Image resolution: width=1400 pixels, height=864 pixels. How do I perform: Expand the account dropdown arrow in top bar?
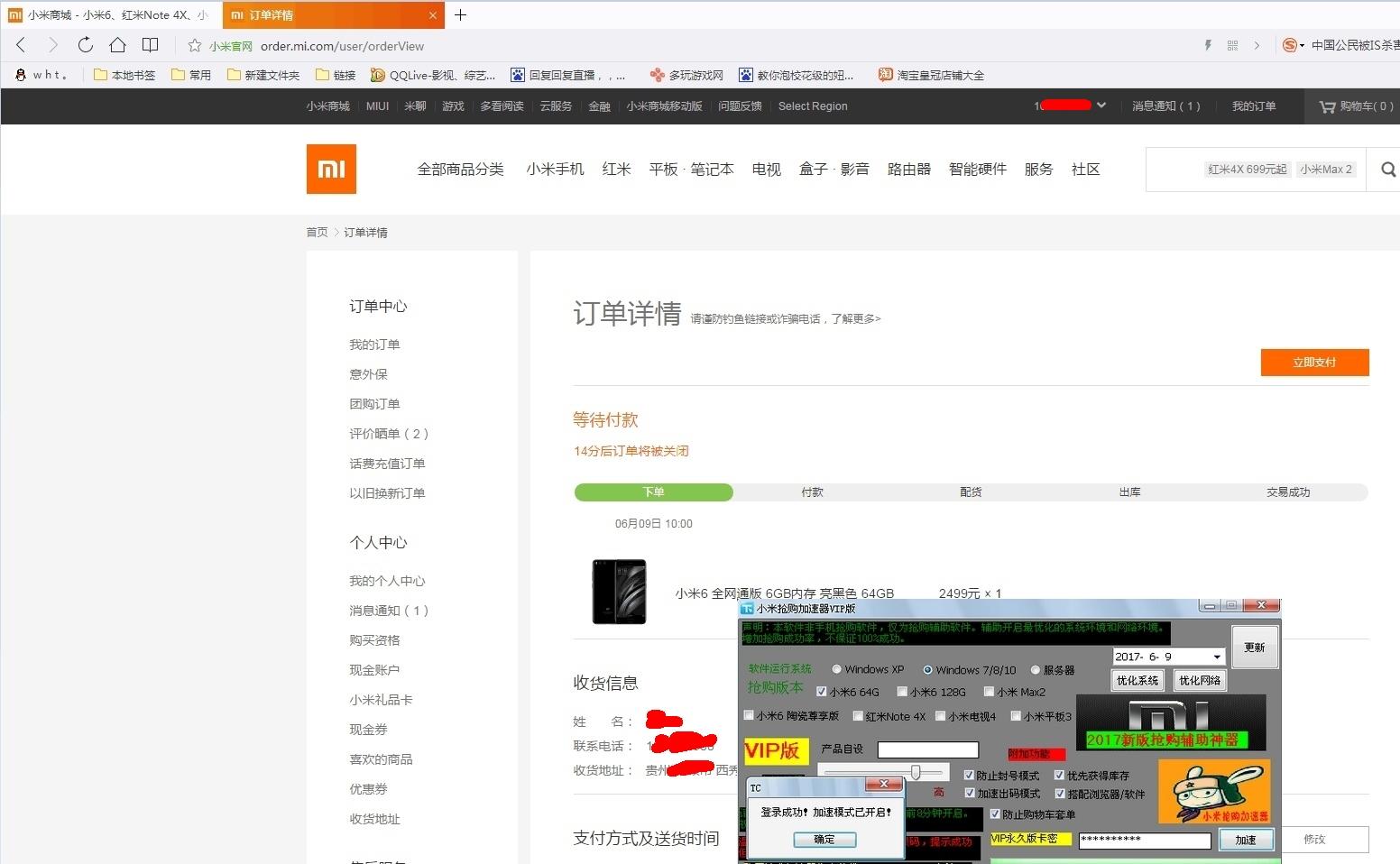(1102, 106)
